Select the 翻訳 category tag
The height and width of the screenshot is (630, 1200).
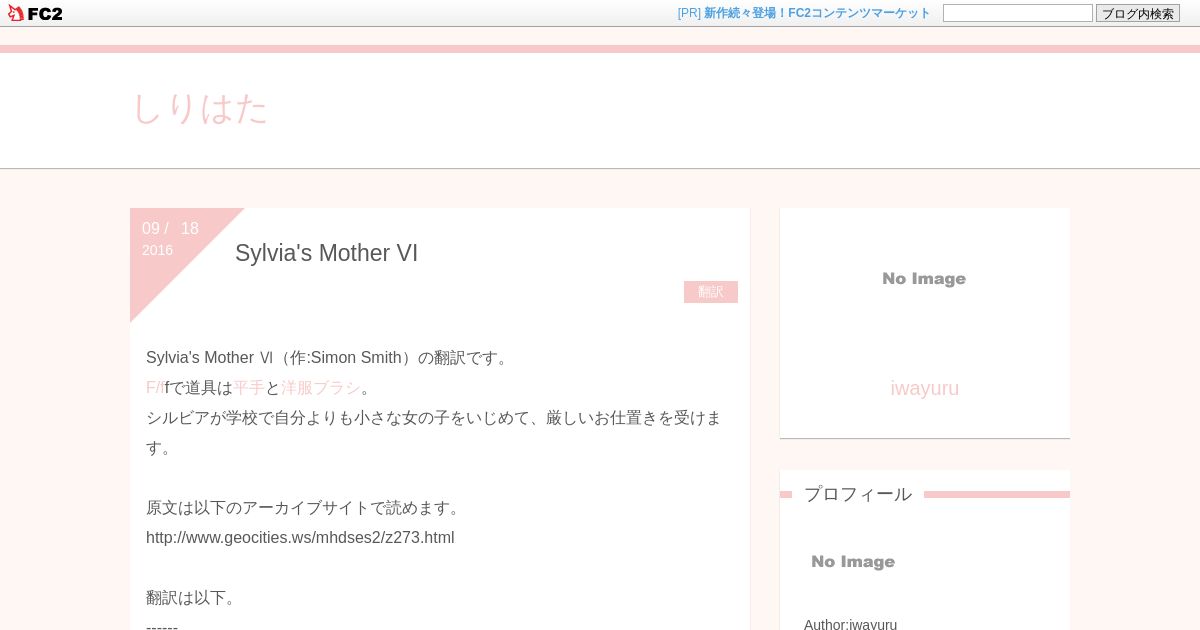[x=711, y=292]
